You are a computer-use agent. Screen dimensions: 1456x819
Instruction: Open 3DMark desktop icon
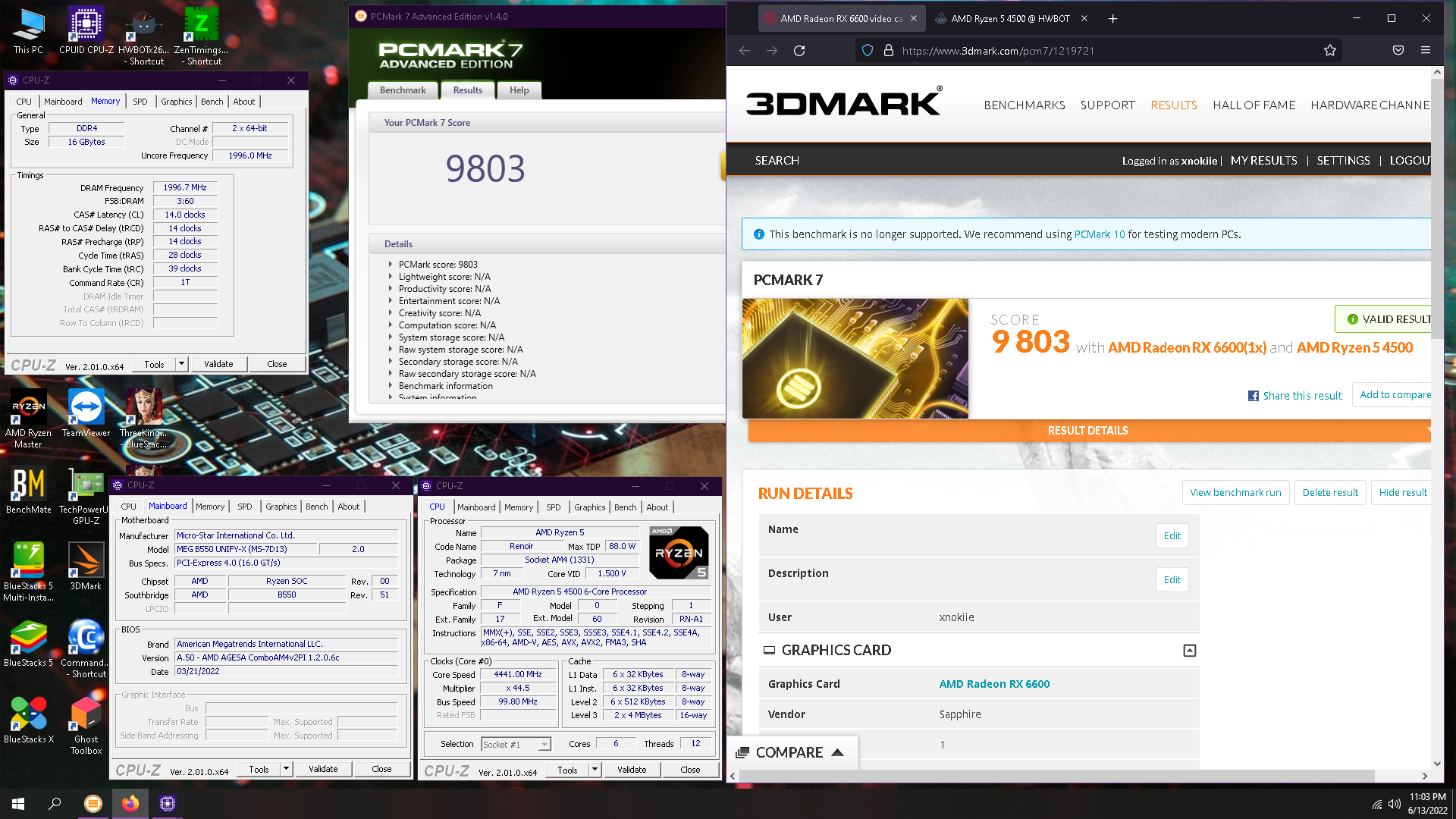86,566
